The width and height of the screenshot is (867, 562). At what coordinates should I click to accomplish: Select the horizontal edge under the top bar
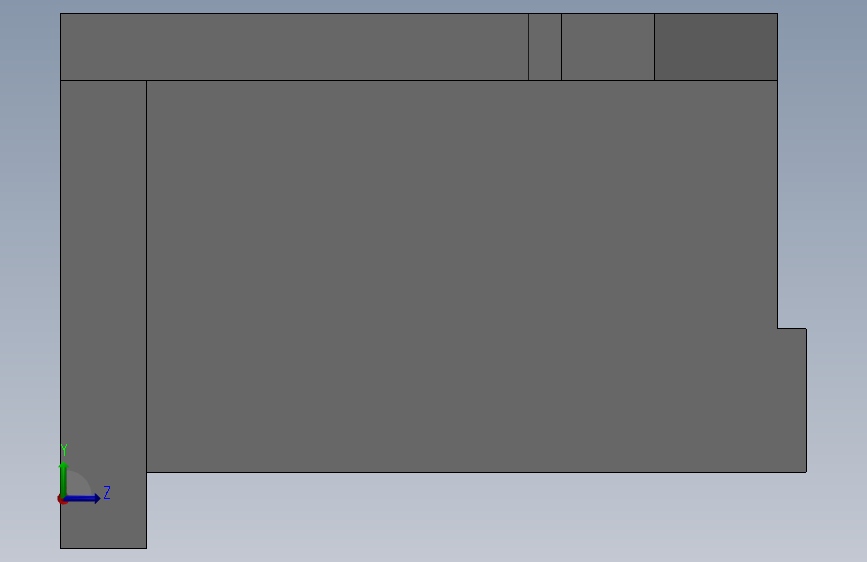point(419,80)
